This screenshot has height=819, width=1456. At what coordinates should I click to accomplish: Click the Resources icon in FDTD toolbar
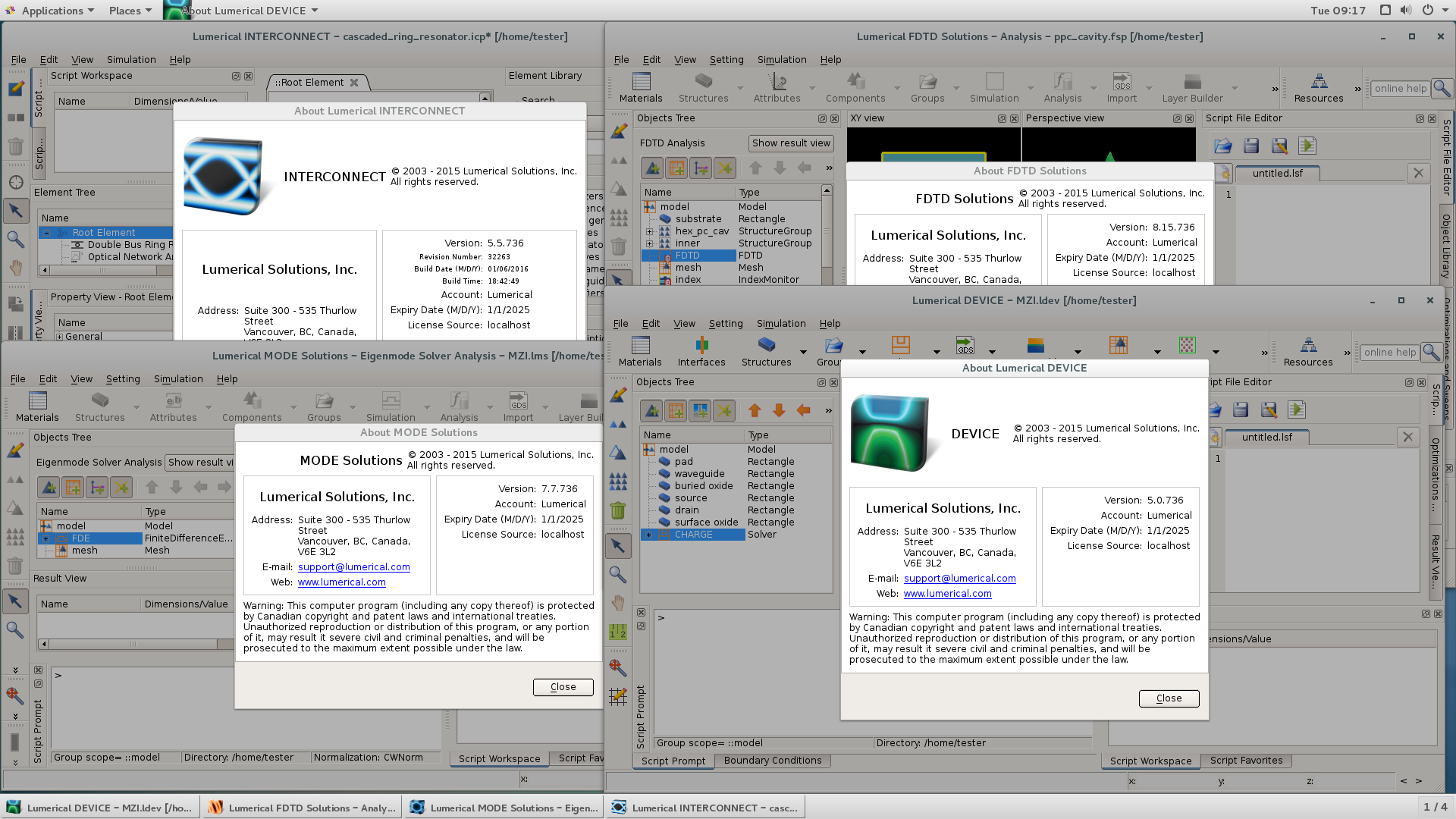(x=1319, y=88)
